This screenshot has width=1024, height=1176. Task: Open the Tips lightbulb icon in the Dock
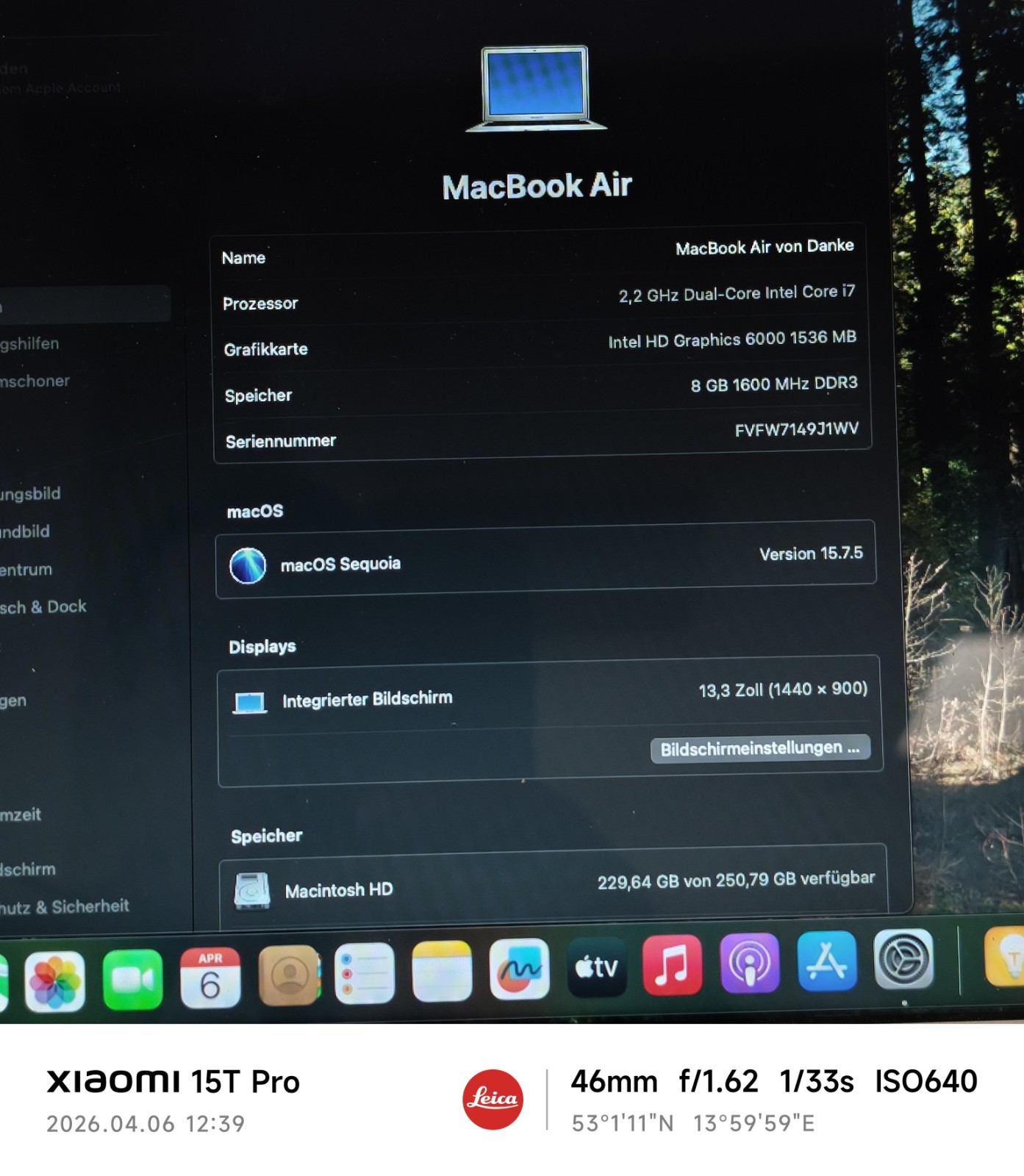point(1005,955)
